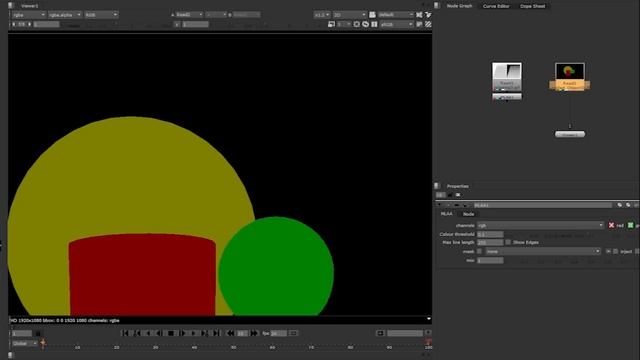This screenshot has height=360, width=640.
Task: Open the sRGB viewer LUT dropdown
Action: tap(397, 24)
